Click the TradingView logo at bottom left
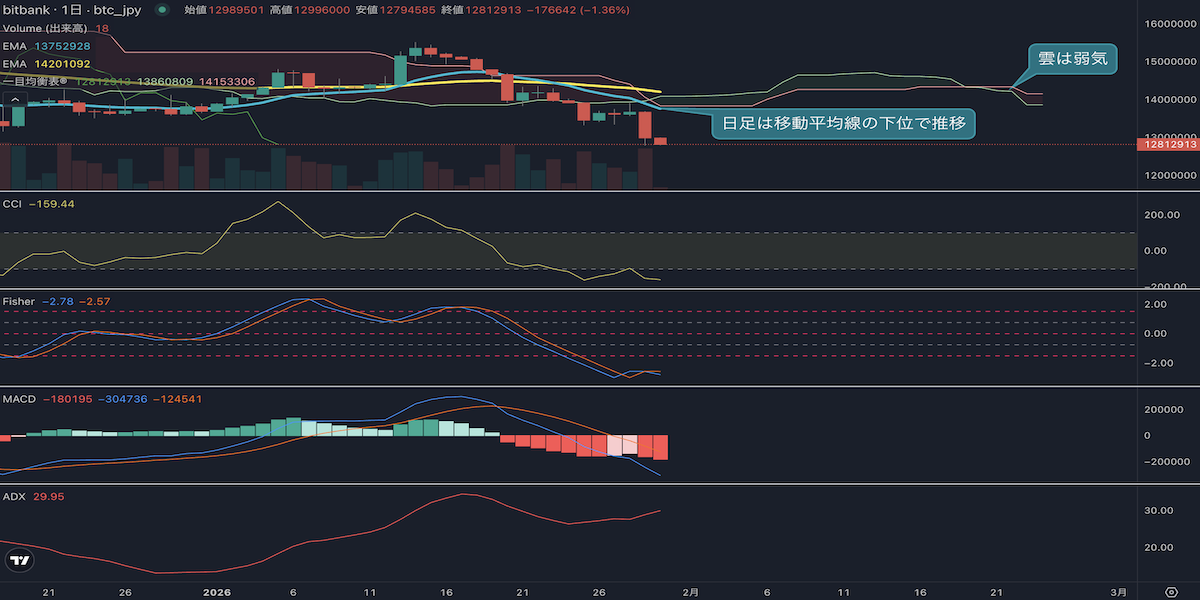This screenshot has width=1200, height=600. tap(19, 561)
